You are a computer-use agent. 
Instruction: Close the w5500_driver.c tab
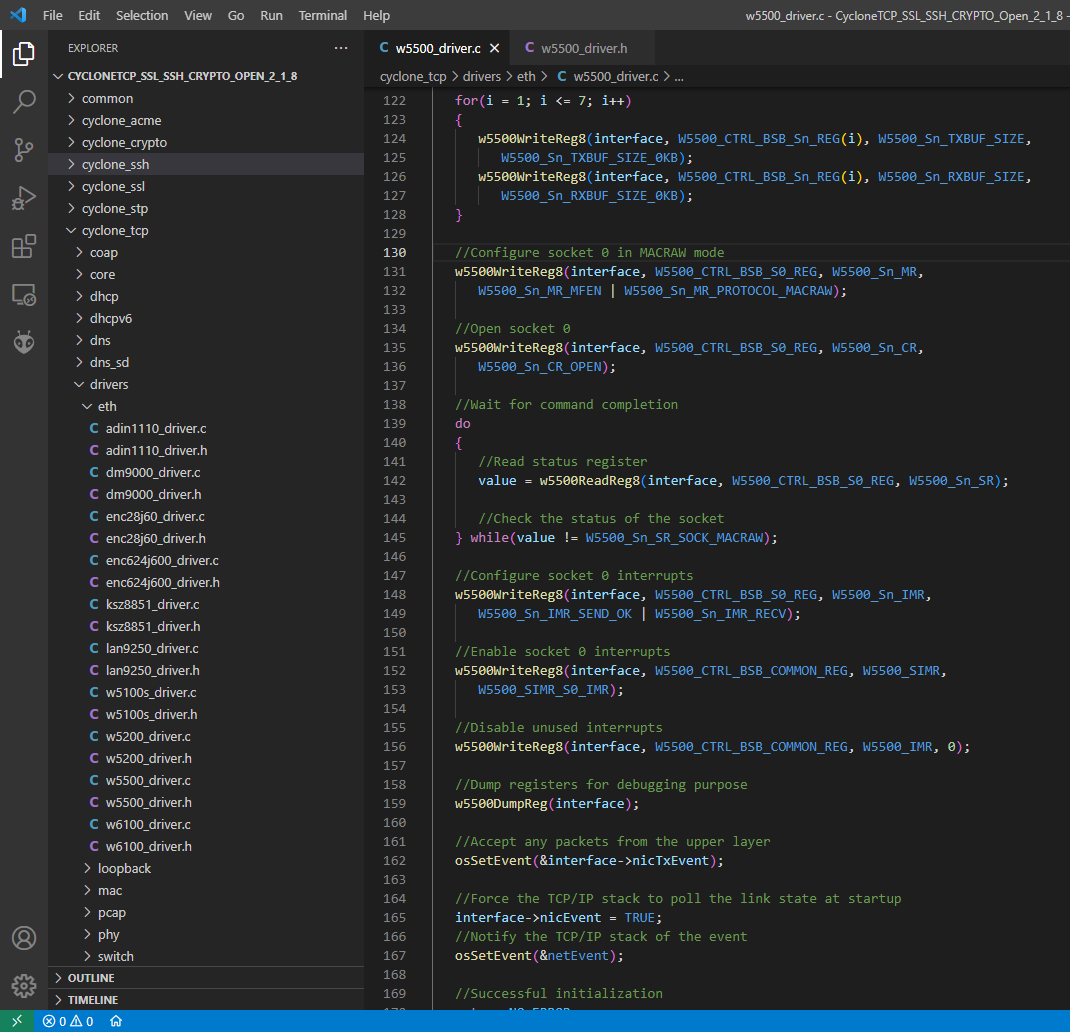[495, 48]
